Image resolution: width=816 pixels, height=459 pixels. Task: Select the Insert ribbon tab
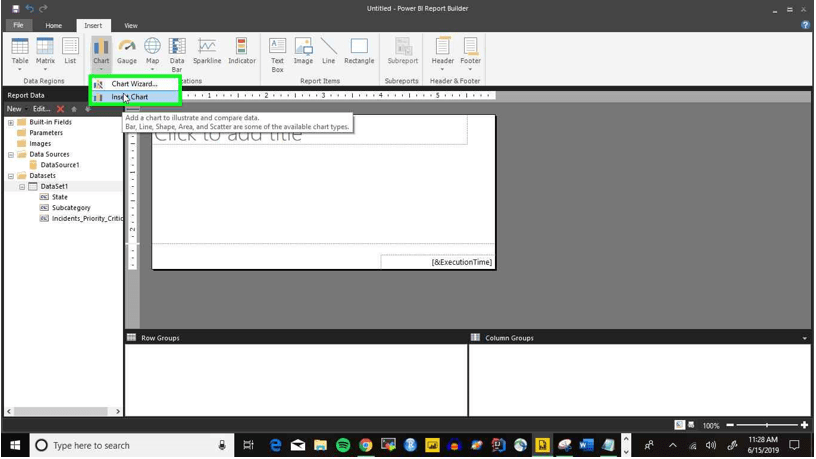[x=93, y=25]
